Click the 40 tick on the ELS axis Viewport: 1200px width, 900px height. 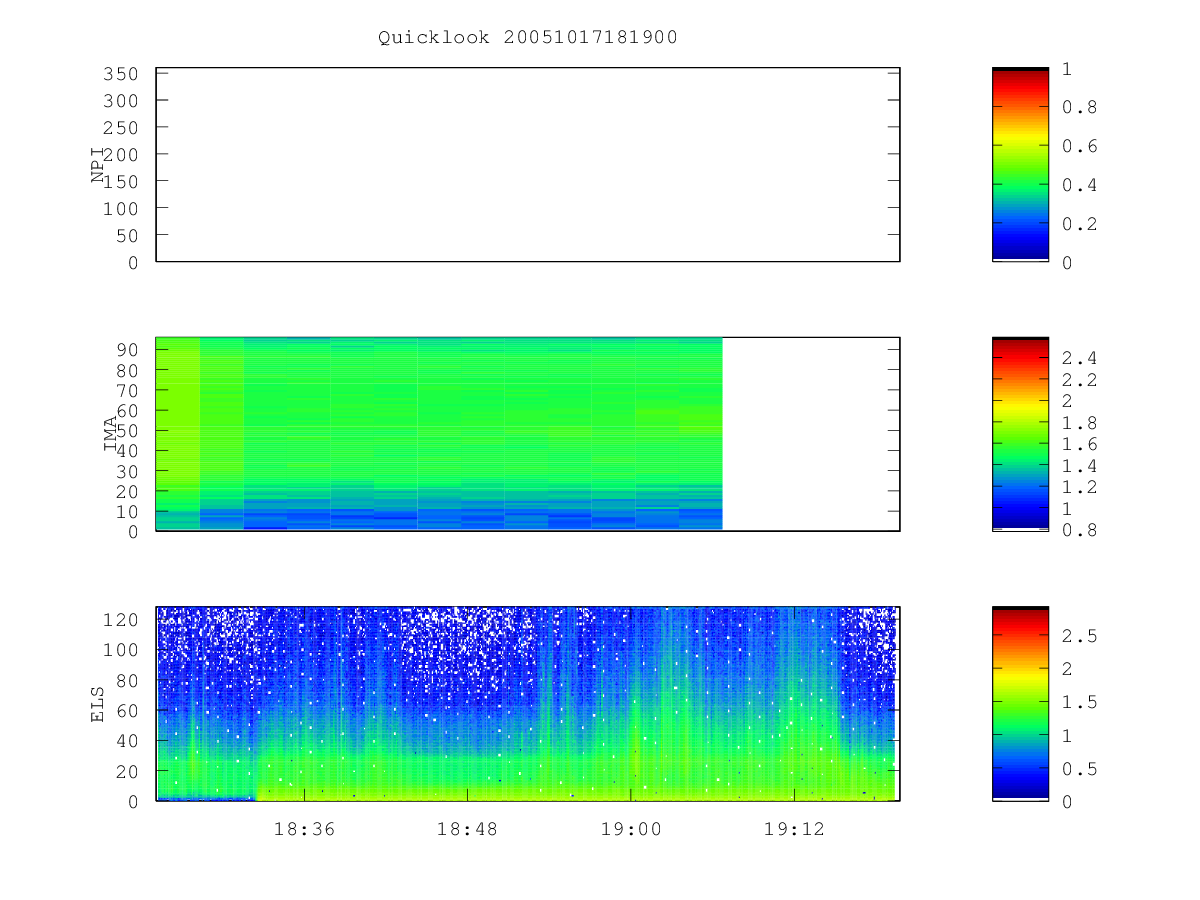[130, 741]
